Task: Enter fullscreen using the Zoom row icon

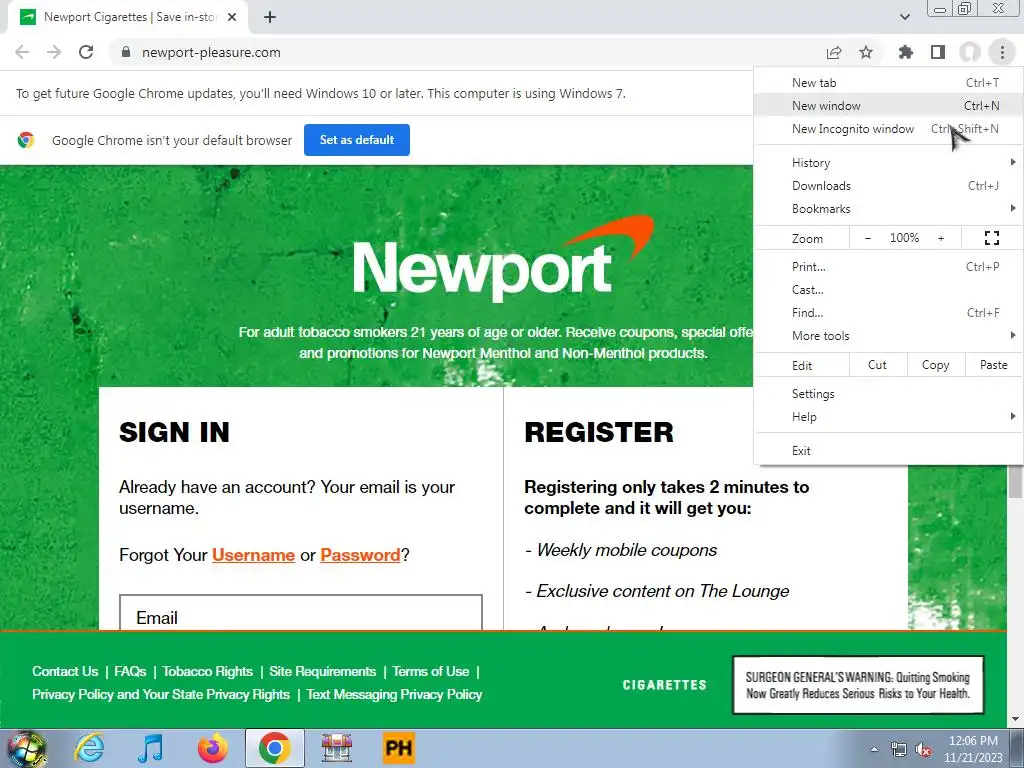Action: coord(991,238)
